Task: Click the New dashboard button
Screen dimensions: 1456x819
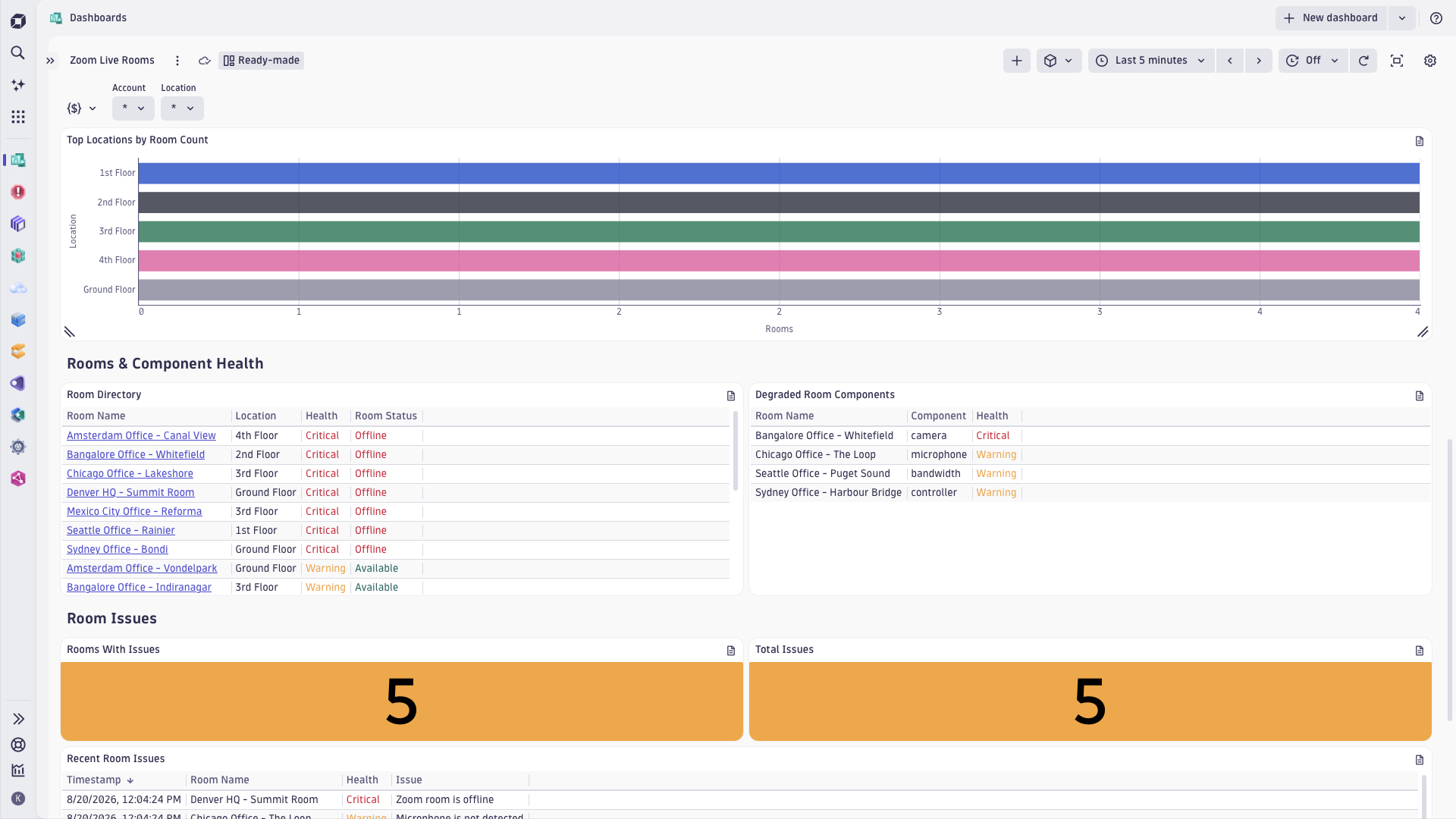Action: (1331, 18)
